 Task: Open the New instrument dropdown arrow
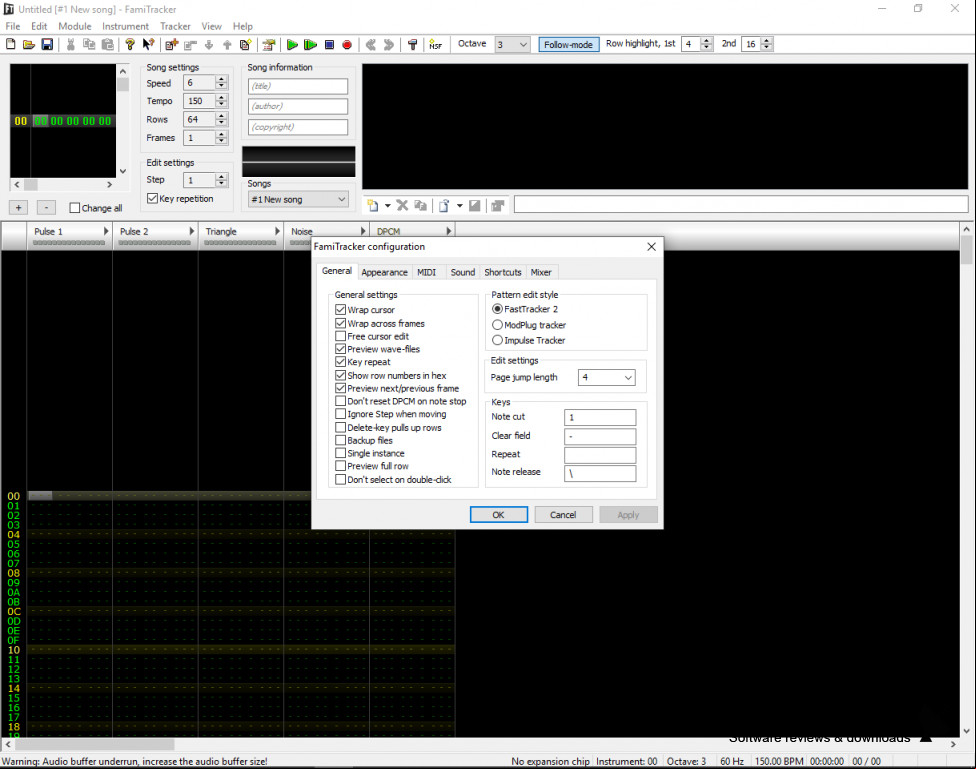point(387,205)
